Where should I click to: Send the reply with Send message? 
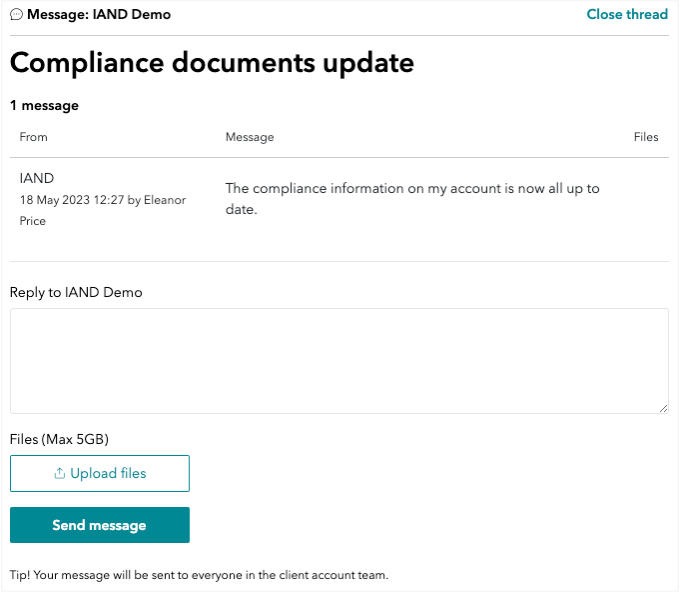100,525
